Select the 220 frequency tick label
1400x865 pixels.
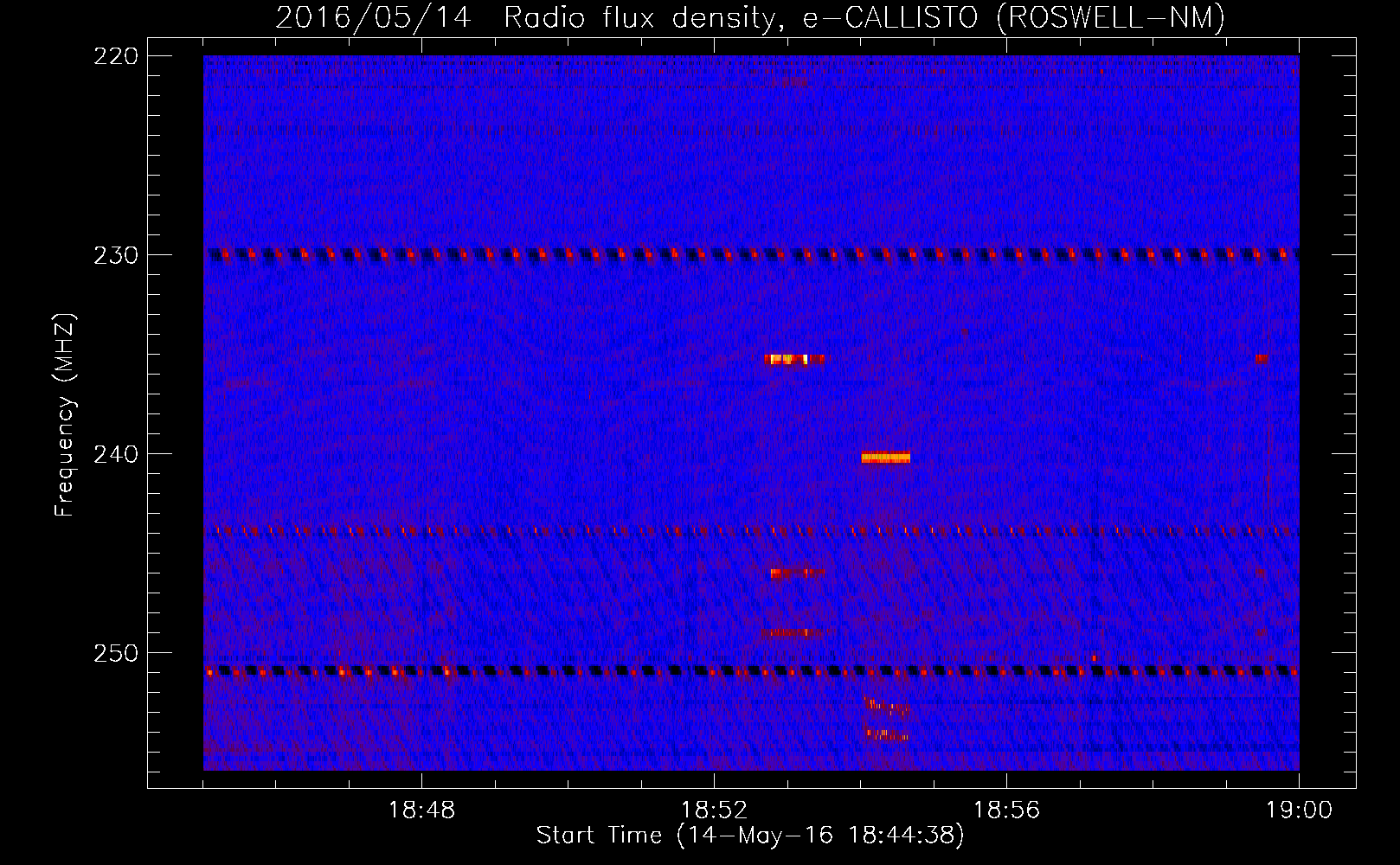coord(116,56)
